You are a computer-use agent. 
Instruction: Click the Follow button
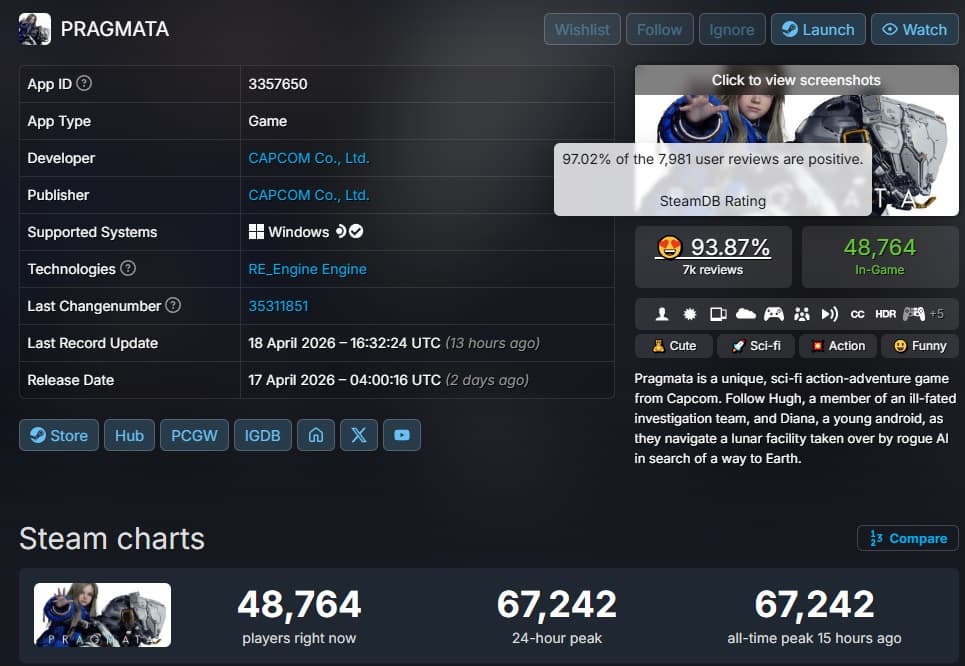(660, 30)
